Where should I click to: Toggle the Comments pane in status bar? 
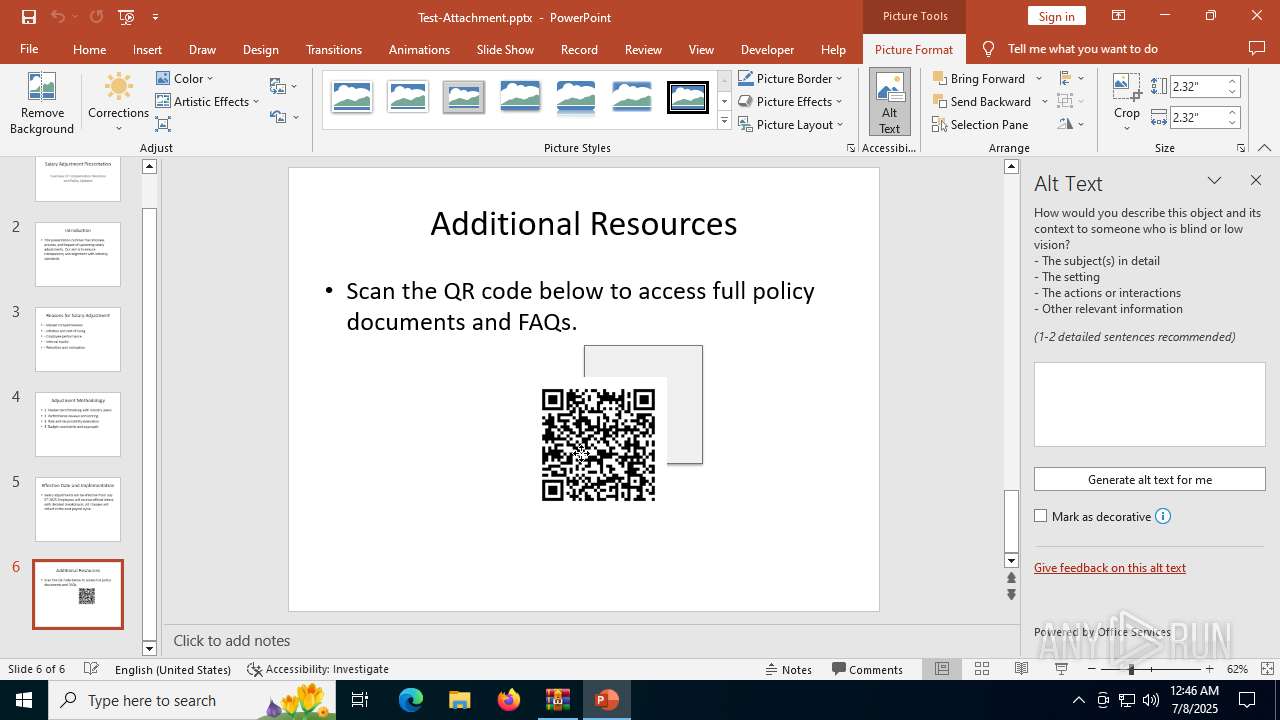tap(867, 669)
